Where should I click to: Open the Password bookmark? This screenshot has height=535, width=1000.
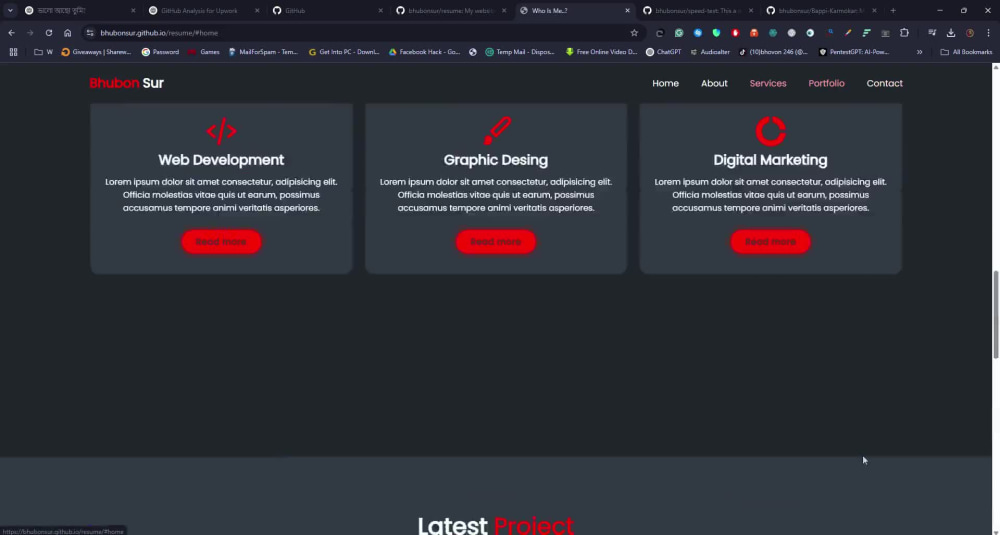[160, 52]
